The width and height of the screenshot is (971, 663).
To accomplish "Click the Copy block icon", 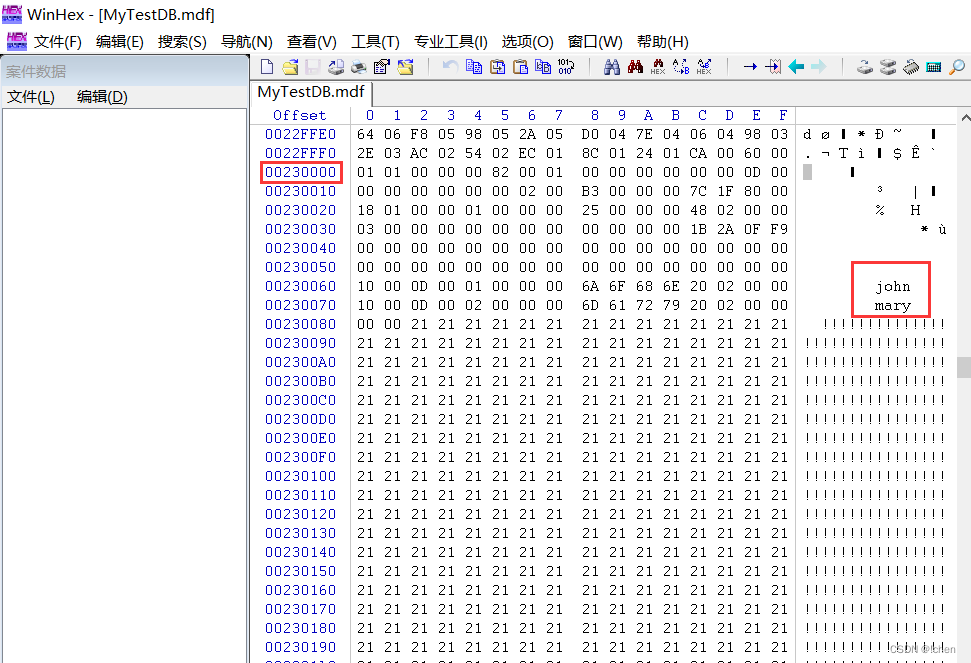I will click(x=474, y=66).
